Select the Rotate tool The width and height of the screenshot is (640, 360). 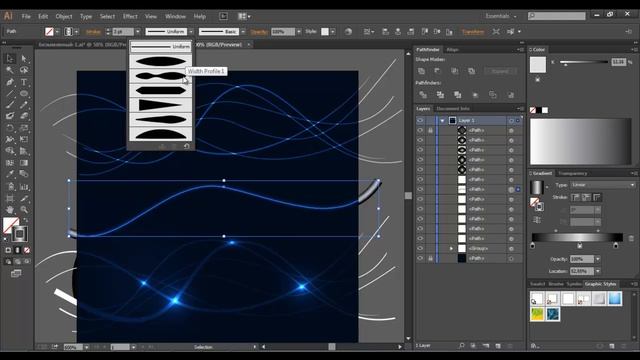pos(10,128)
